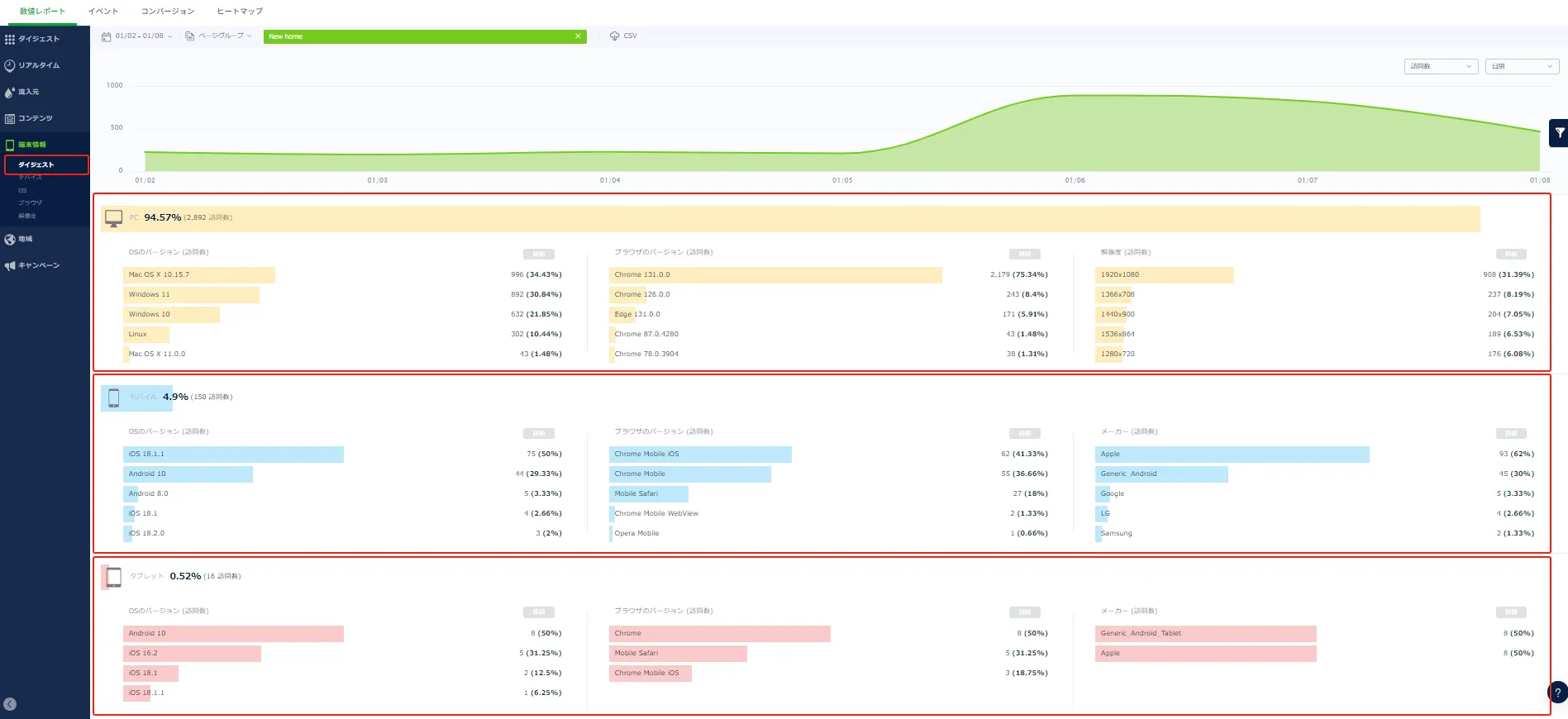The height and width of the screenshot is (719, 1568).
Task: Click 詳細 button for PC OS versions
Action: pos(538,254)
